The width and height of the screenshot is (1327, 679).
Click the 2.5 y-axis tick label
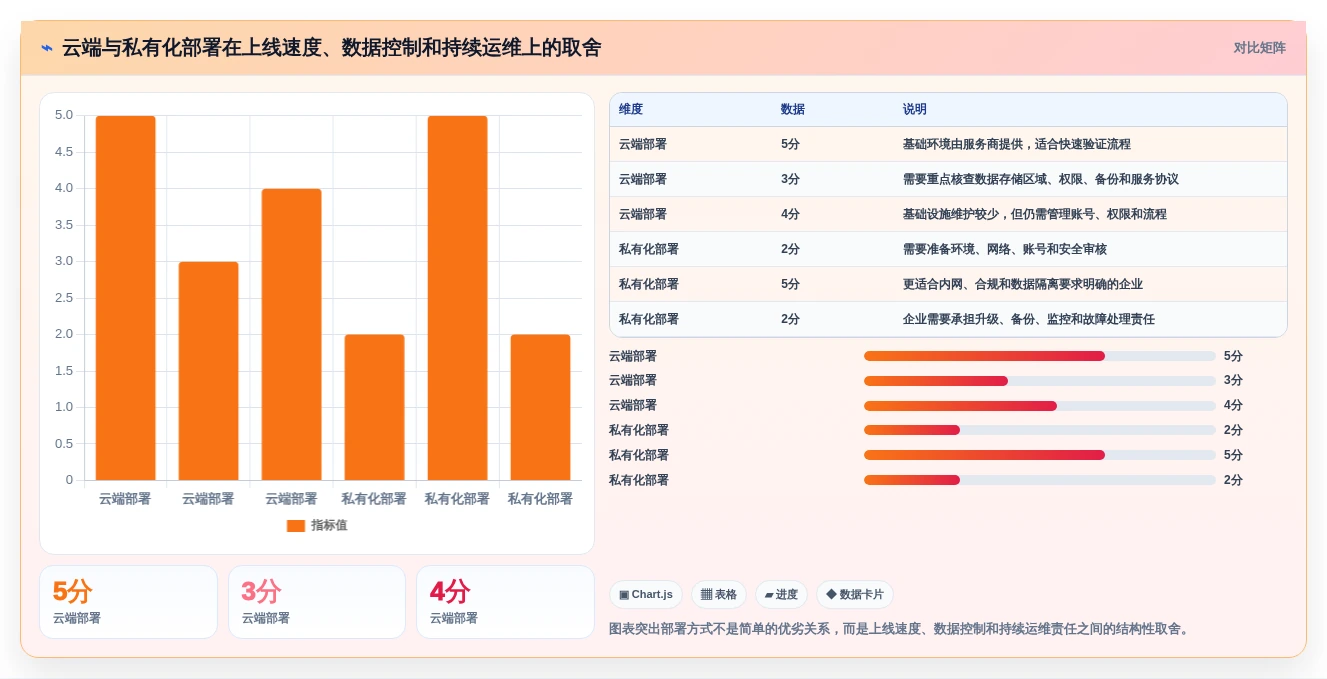pos(64,298)
